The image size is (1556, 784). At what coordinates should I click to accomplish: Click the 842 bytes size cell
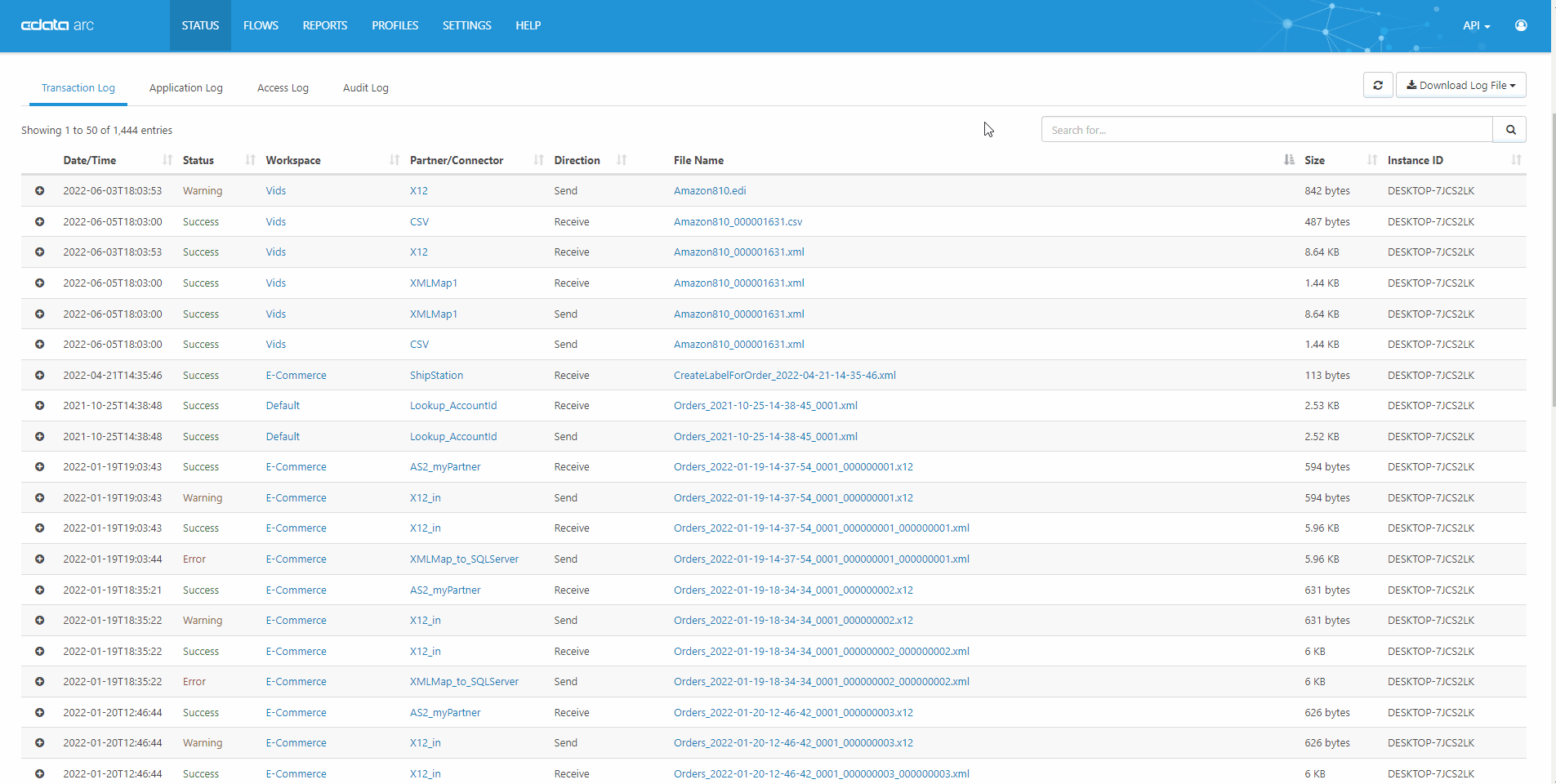pyautogui.click(x=1327, y=191)
